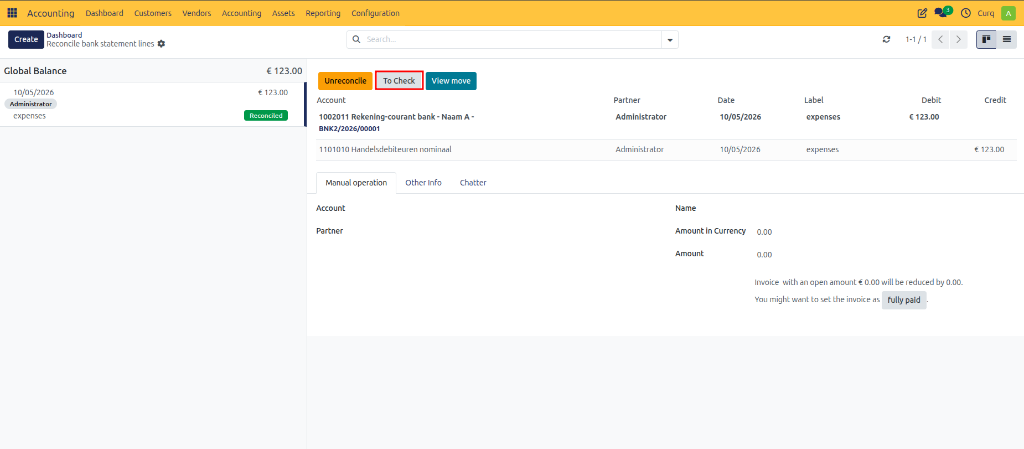1024x449 pixels.
Task: Switch to kanban view icon
Action: [986, 39]
